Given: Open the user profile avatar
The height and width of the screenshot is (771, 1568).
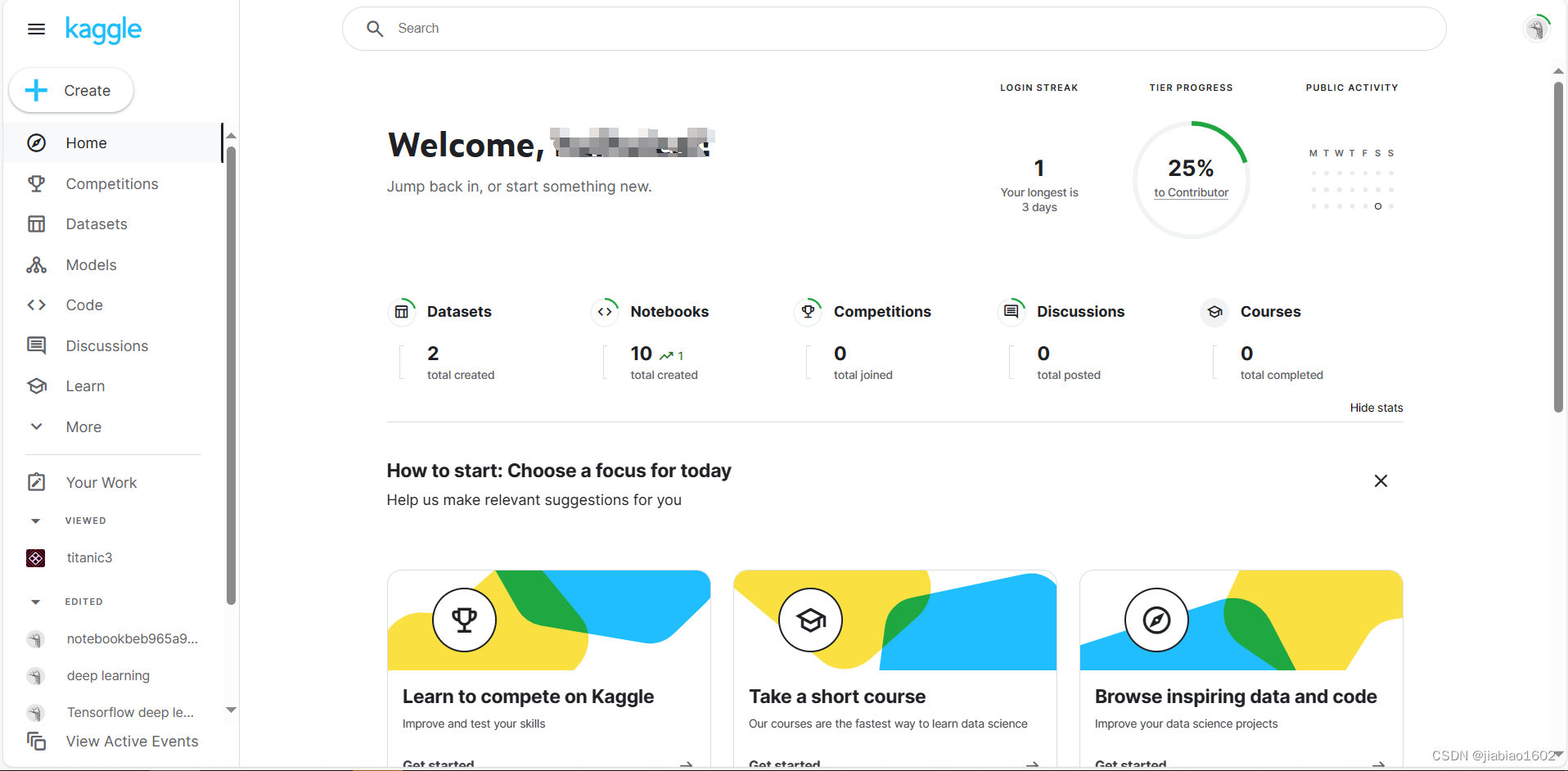Looking at the screenshot, I should (1537, 29).
